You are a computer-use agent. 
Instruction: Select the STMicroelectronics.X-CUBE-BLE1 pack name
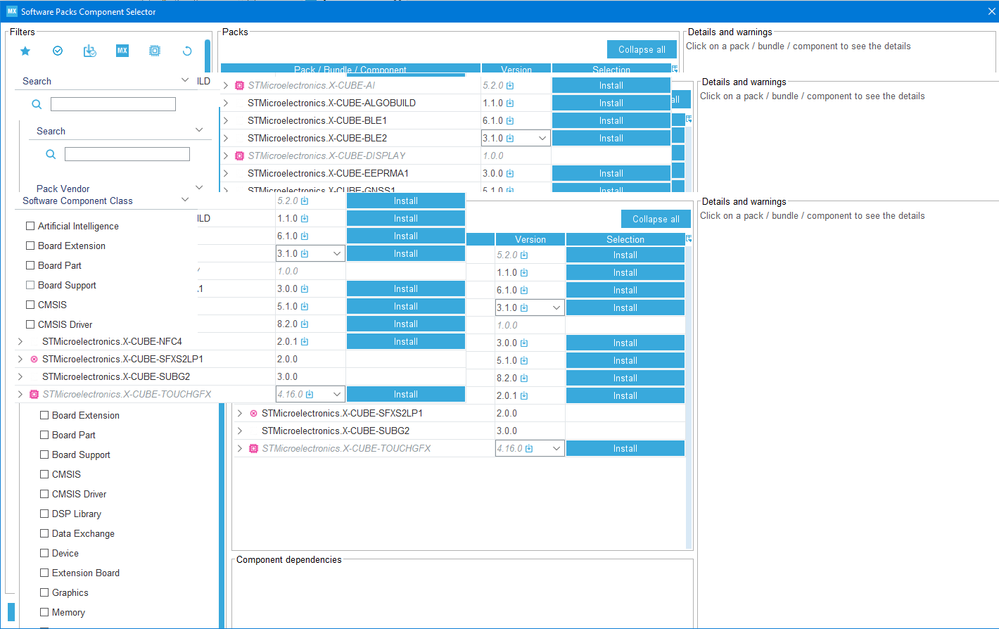point(317,120)
